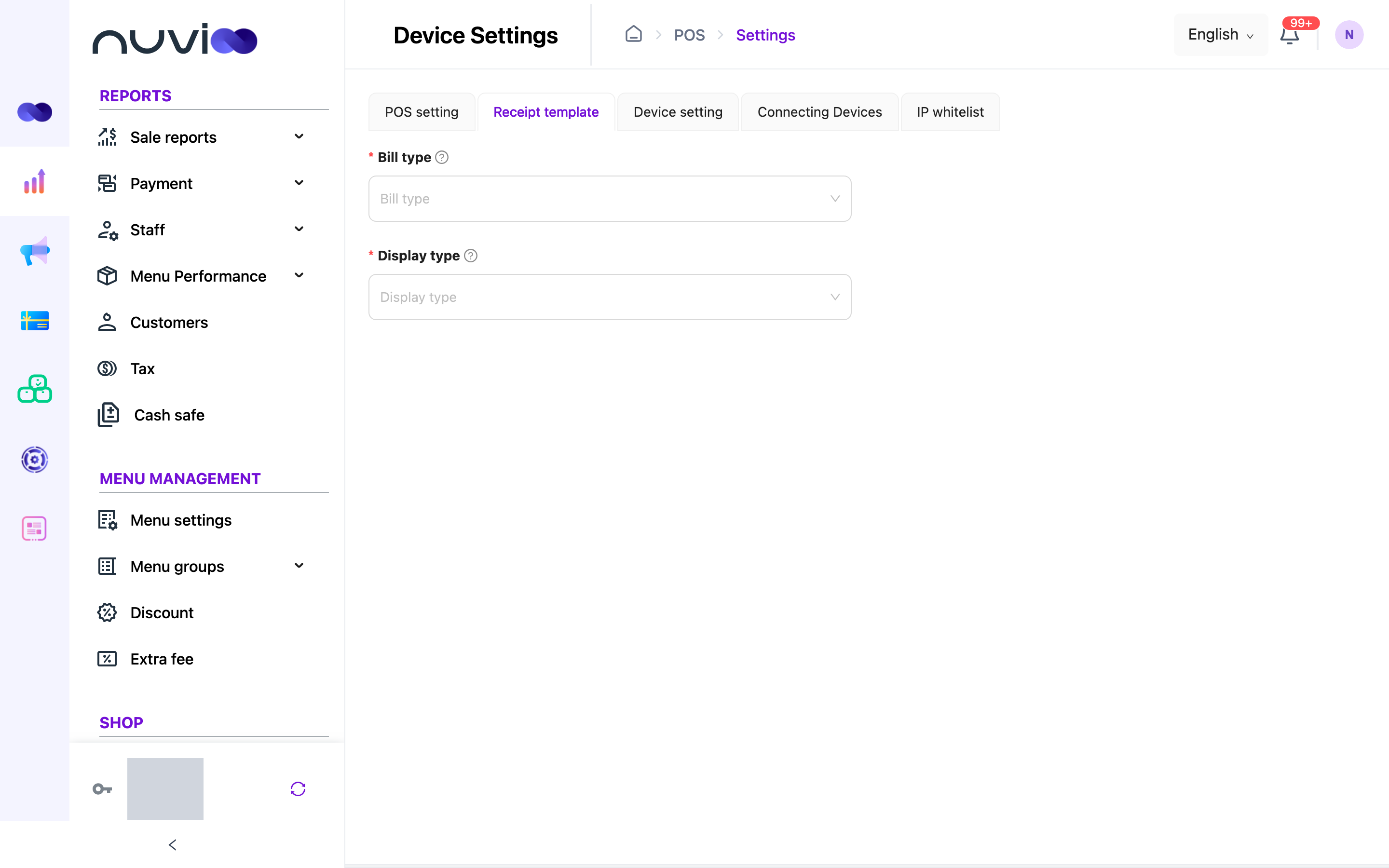Viewport: 1389px width, 868px height.
Task: Open the notifications bell with 99+ badge
Action: click(1290, 35)
